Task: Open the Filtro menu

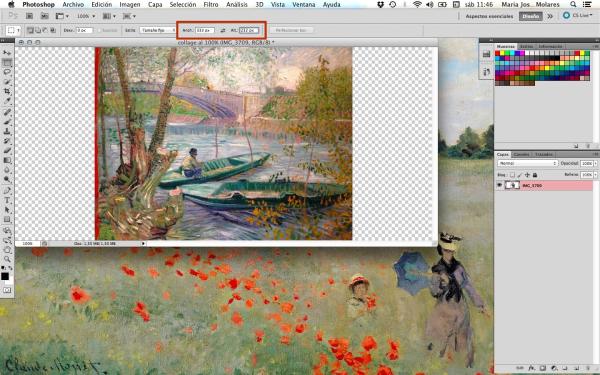Action: [211, 5]
